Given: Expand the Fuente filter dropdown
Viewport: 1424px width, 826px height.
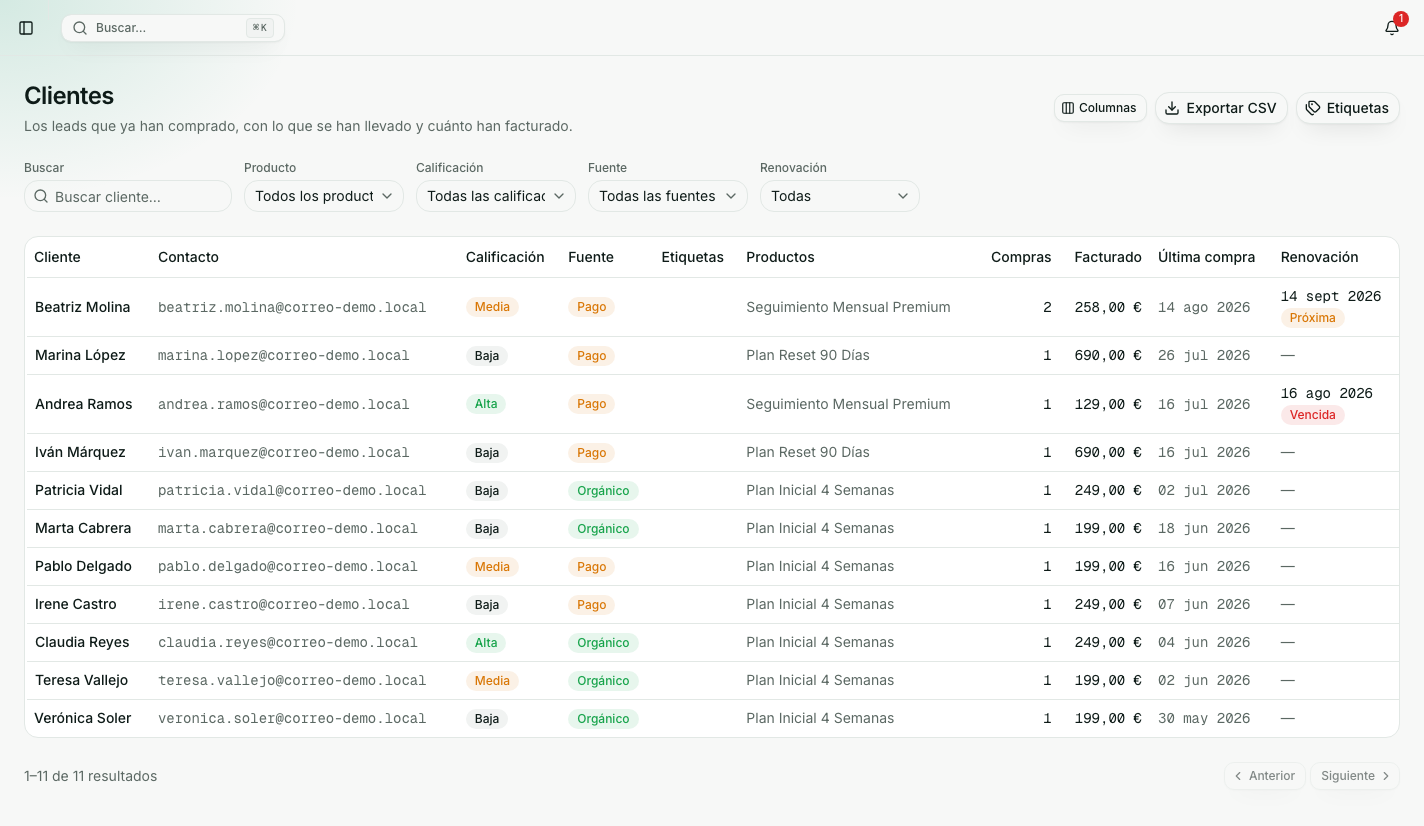Looking at the screenshot, I should [x=668, y=196].
